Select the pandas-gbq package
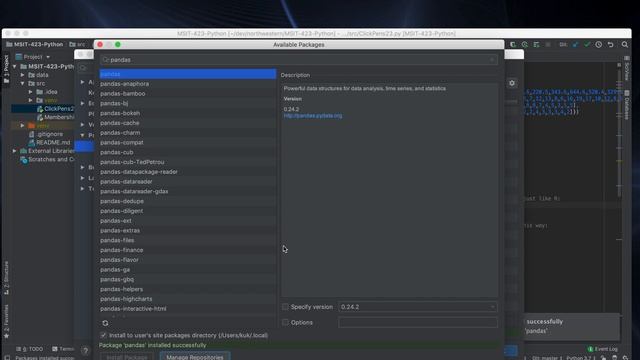Viewport: 640px width, 360px height. 188,279
